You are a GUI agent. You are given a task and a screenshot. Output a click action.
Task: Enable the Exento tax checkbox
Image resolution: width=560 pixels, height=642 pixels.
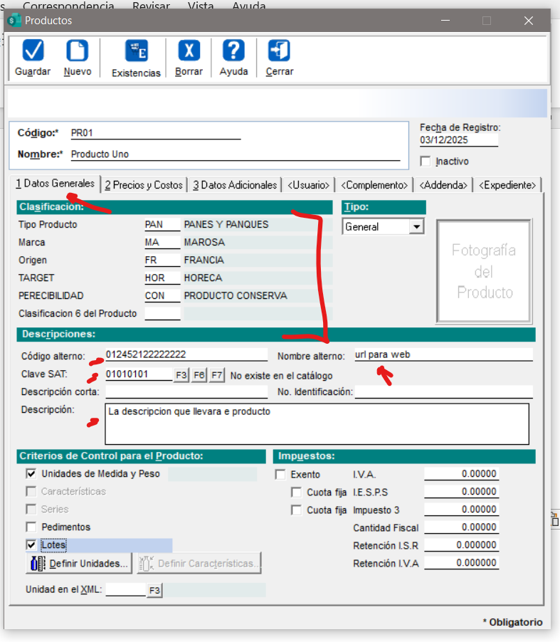(280, 475)
